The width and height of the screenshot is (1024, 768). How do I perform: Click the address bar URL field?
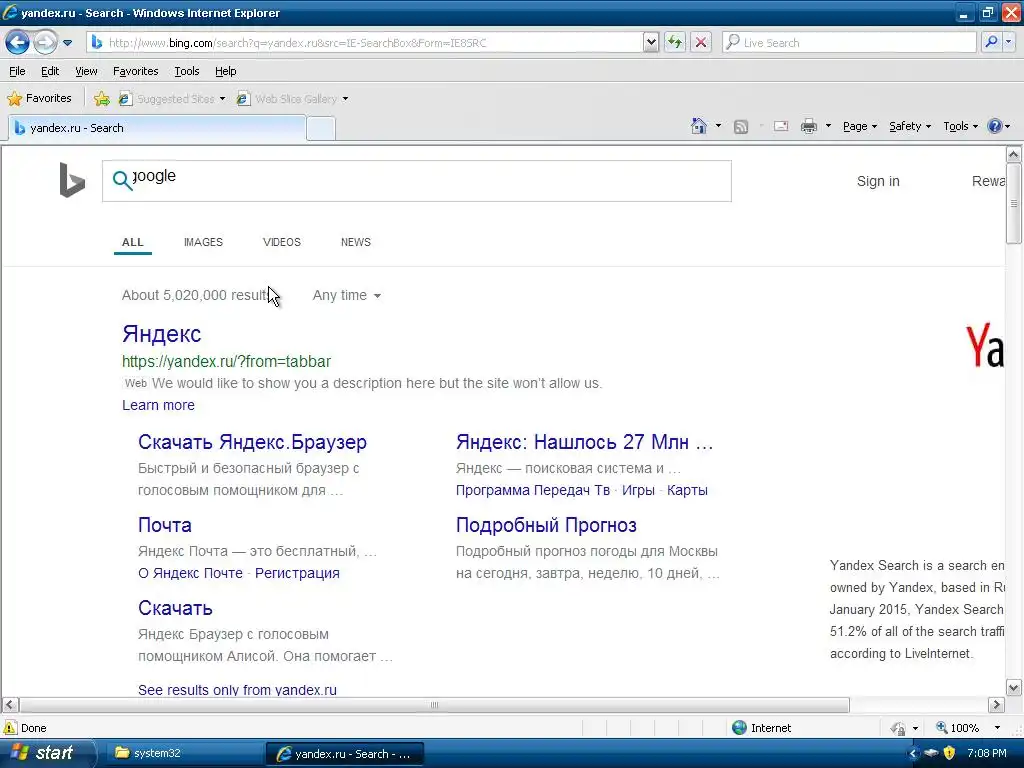366,43
